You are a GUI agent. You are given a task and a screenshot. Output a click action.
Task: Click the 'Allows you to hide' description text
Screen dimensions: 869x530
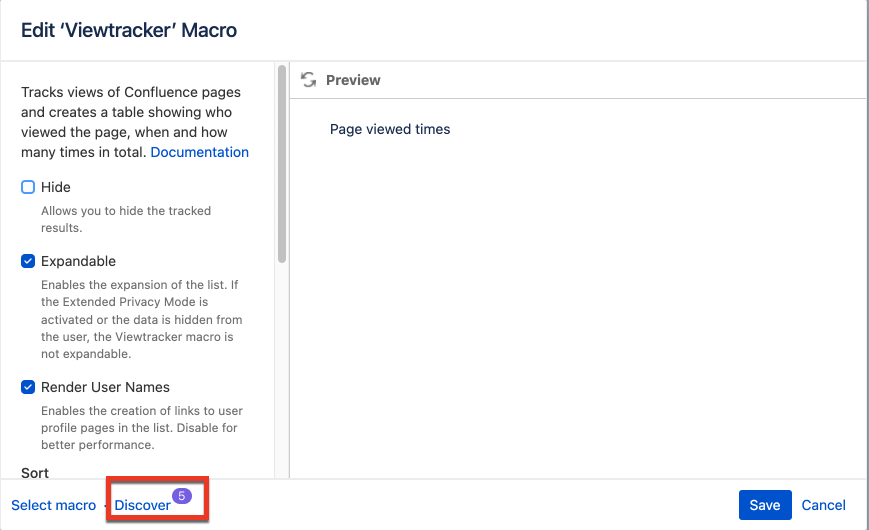pyautogui.click(x=126, y=219)
